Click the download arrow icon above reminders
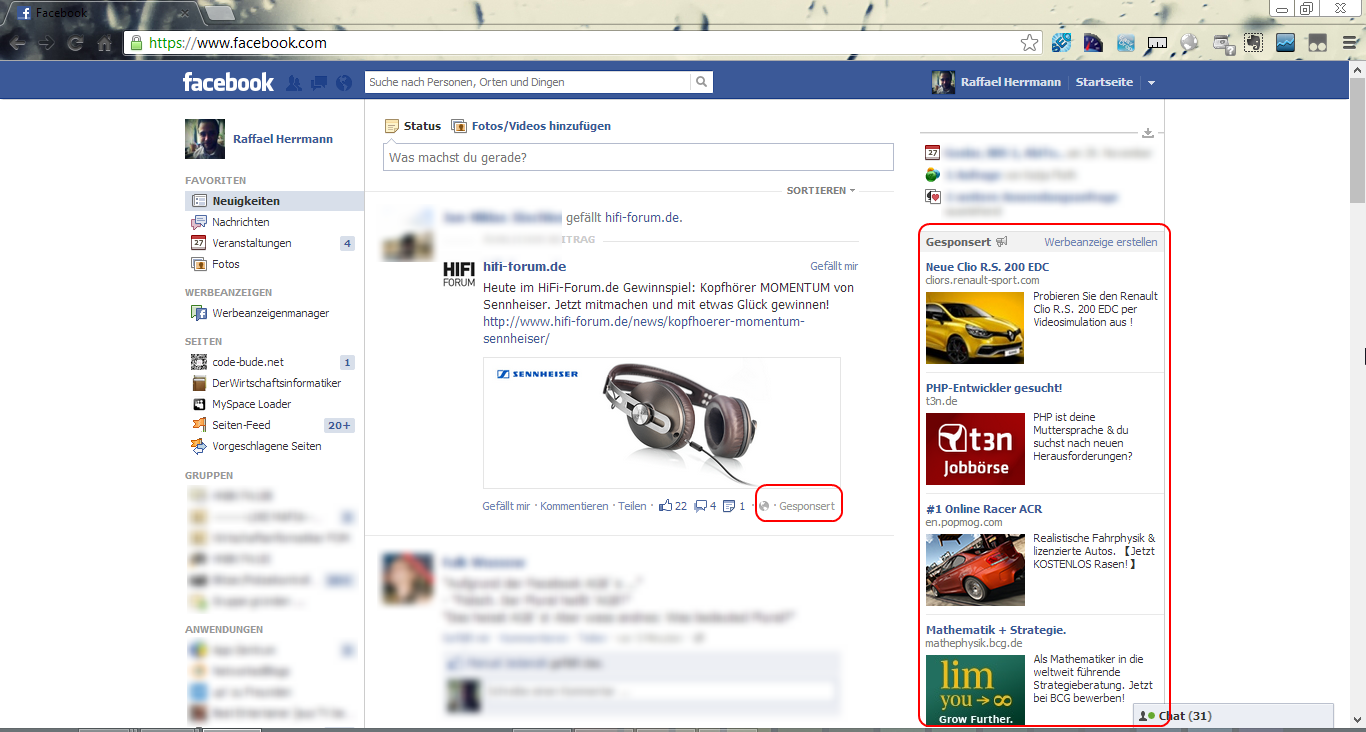Image resolution: width=1366 pixels, height=732 pixels. coord(1148,132)
